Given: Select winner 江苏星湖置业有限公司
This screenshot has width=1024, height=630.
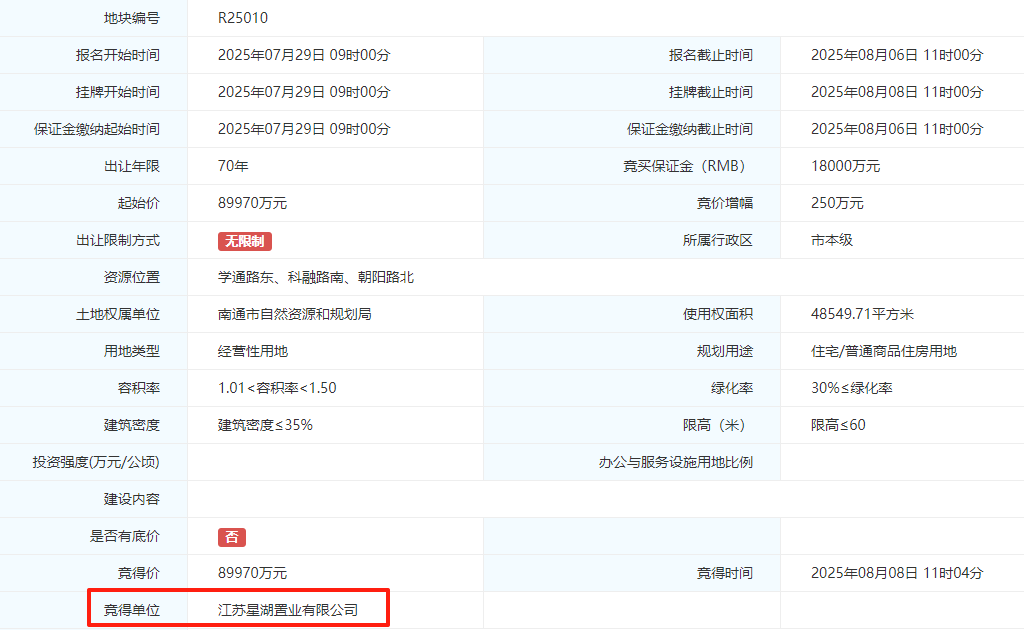Looking at the screenshot, I should pyautogui.click(x=288, y=610).
